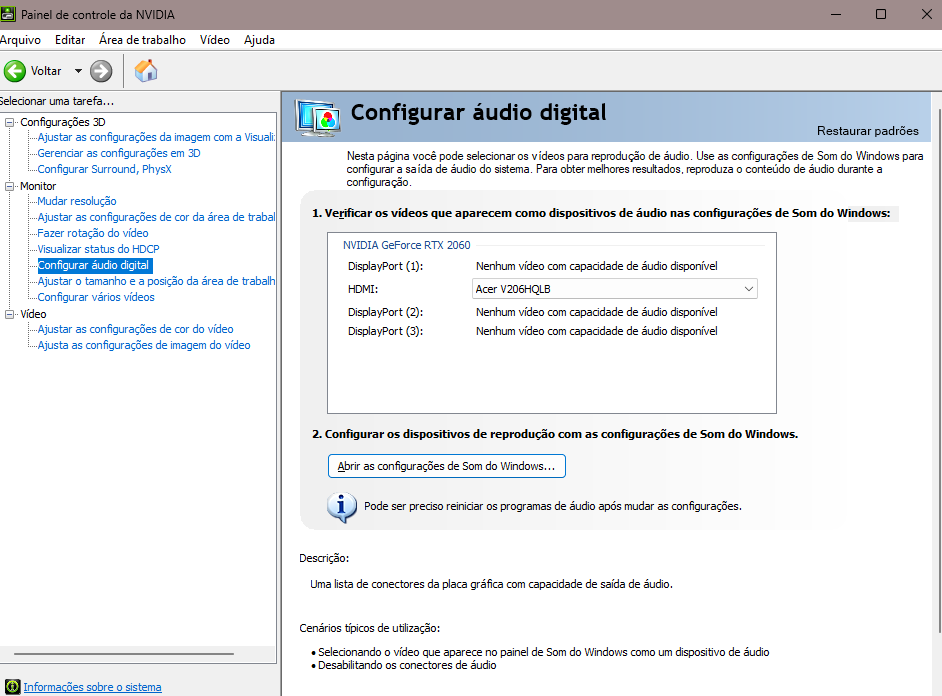Go to the home page icon
Image resolution: width=942 pixels, height=696 pixels.
tap(146, 70)
